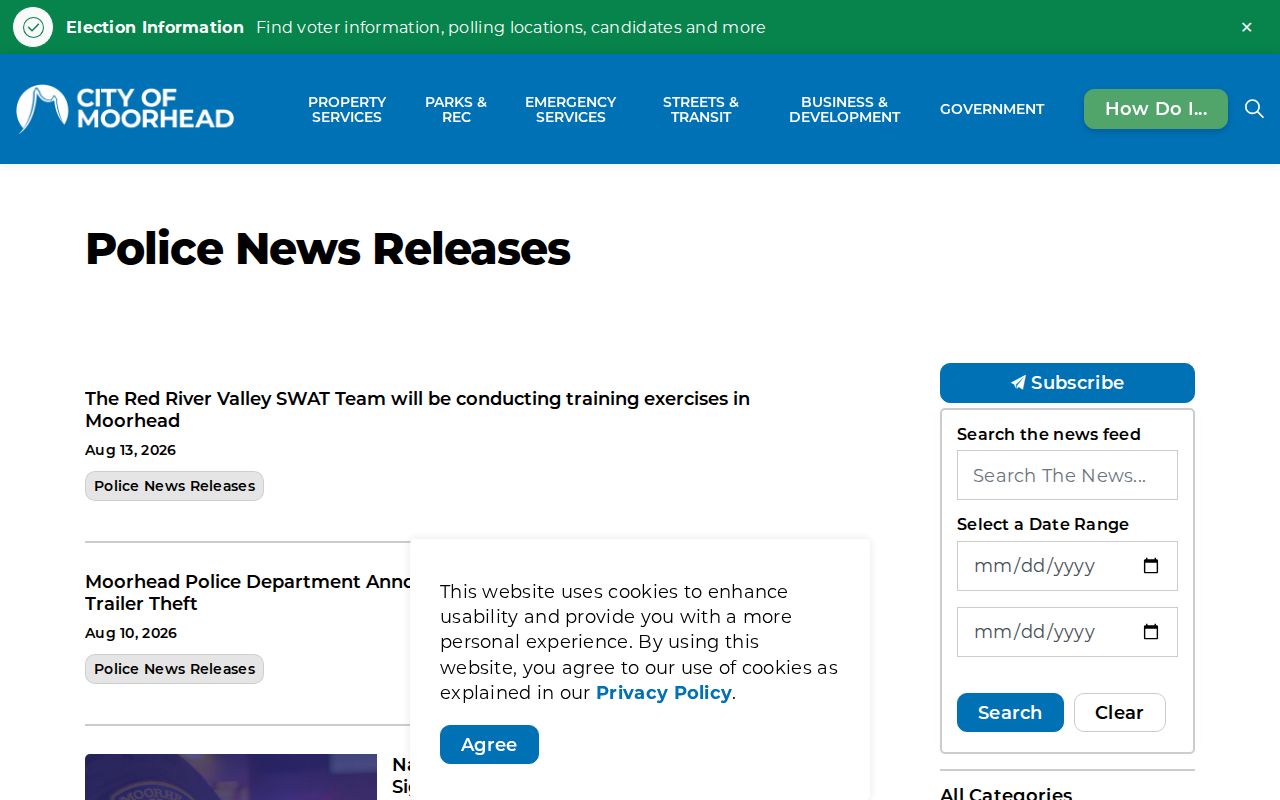
Task: Go to City of Moorhead home logo
Action: (125, 109)
